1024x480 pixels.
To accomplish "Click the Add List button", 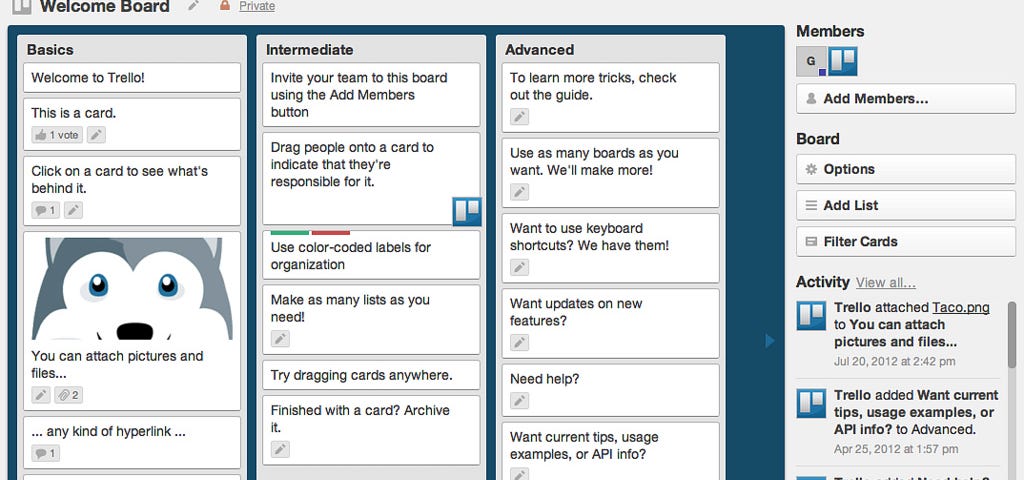I will pos(906,205).
